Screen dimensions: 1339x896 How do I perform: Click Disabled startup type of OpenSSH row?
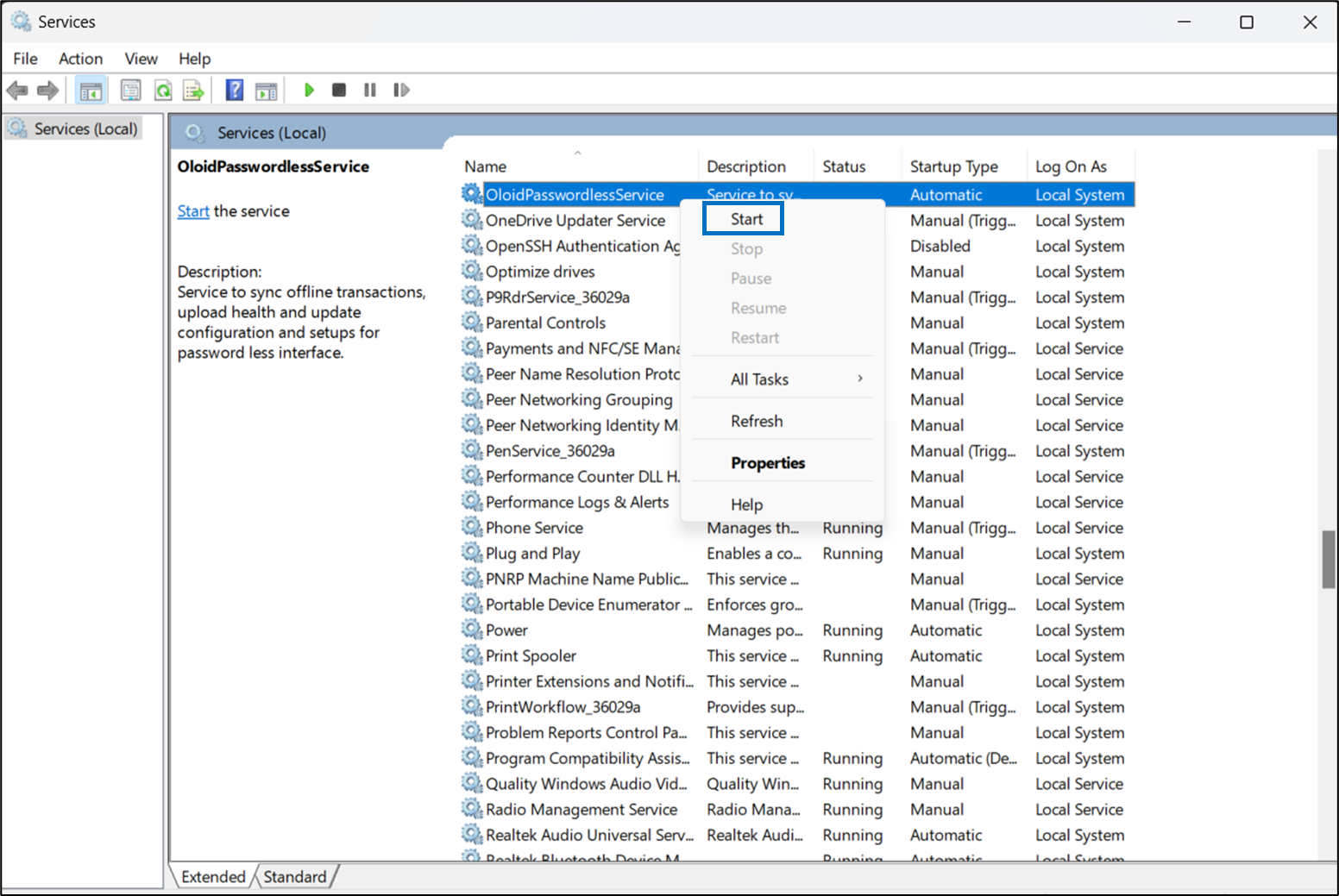coord(940,246)
